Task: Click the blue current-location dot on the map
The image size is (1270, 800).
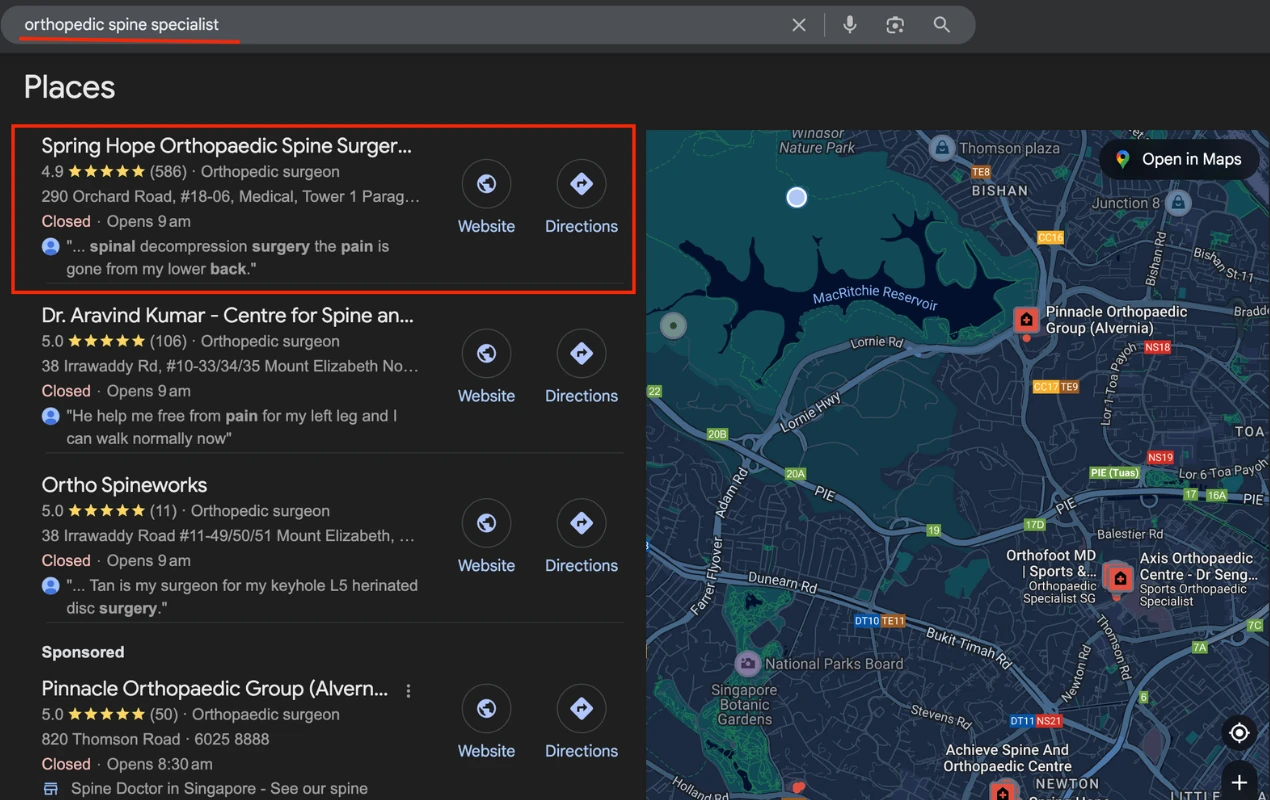Action: [796, 198]
